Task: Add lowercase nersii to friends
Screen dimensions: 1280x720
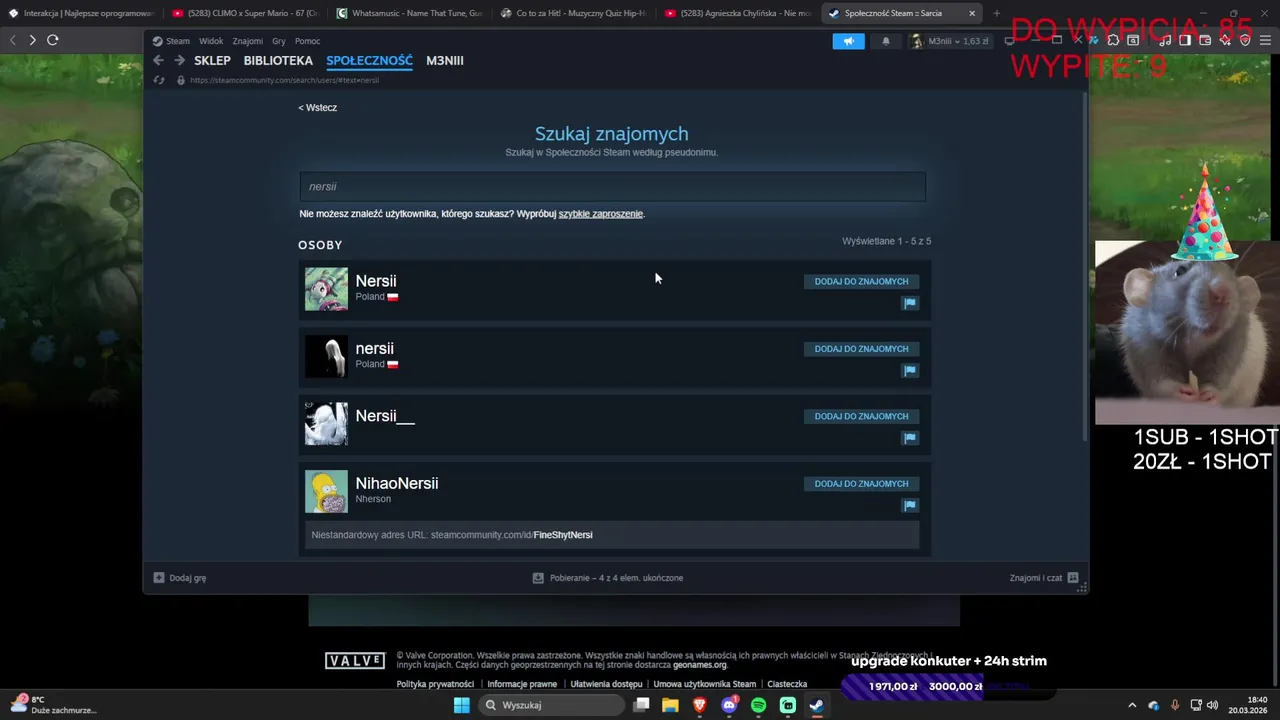Action: point(861,349)
